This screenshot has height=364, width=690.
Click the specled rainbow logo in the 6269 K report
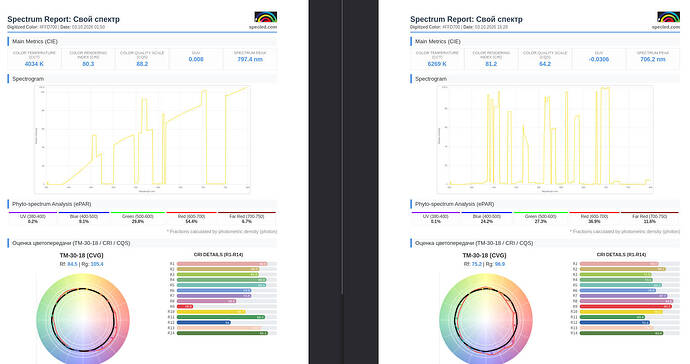click(x=668, y=17)
